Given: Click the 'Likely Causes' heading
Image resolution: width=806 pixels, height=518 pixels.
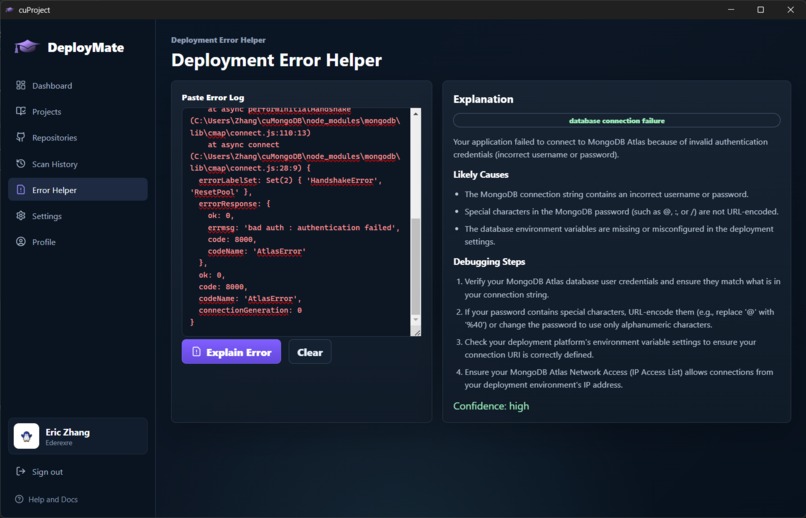Looking at the screenshot, I should pos(481,174).
